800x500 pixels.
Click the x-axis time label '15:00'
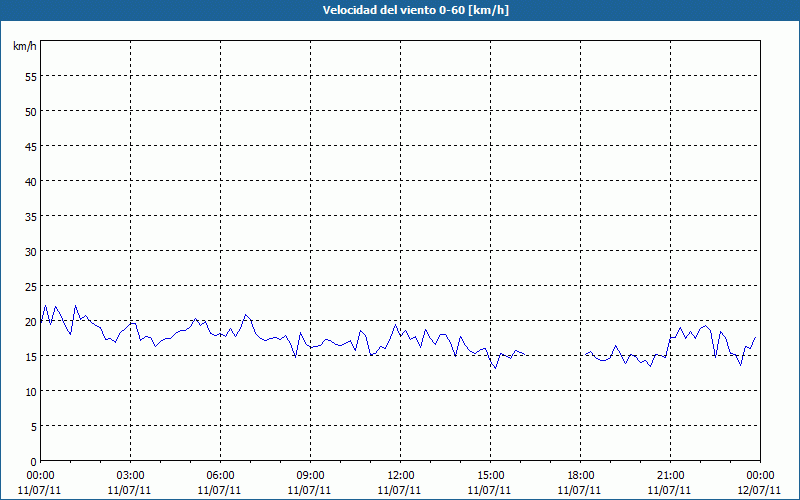490,476
